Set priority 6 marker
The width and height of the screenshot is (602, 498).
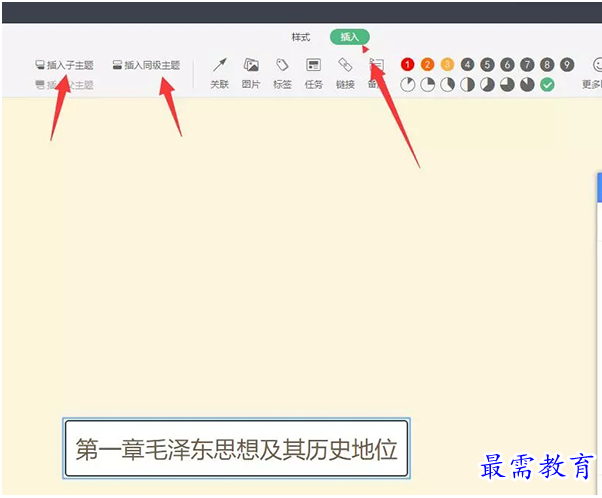(x=507, y=65)
